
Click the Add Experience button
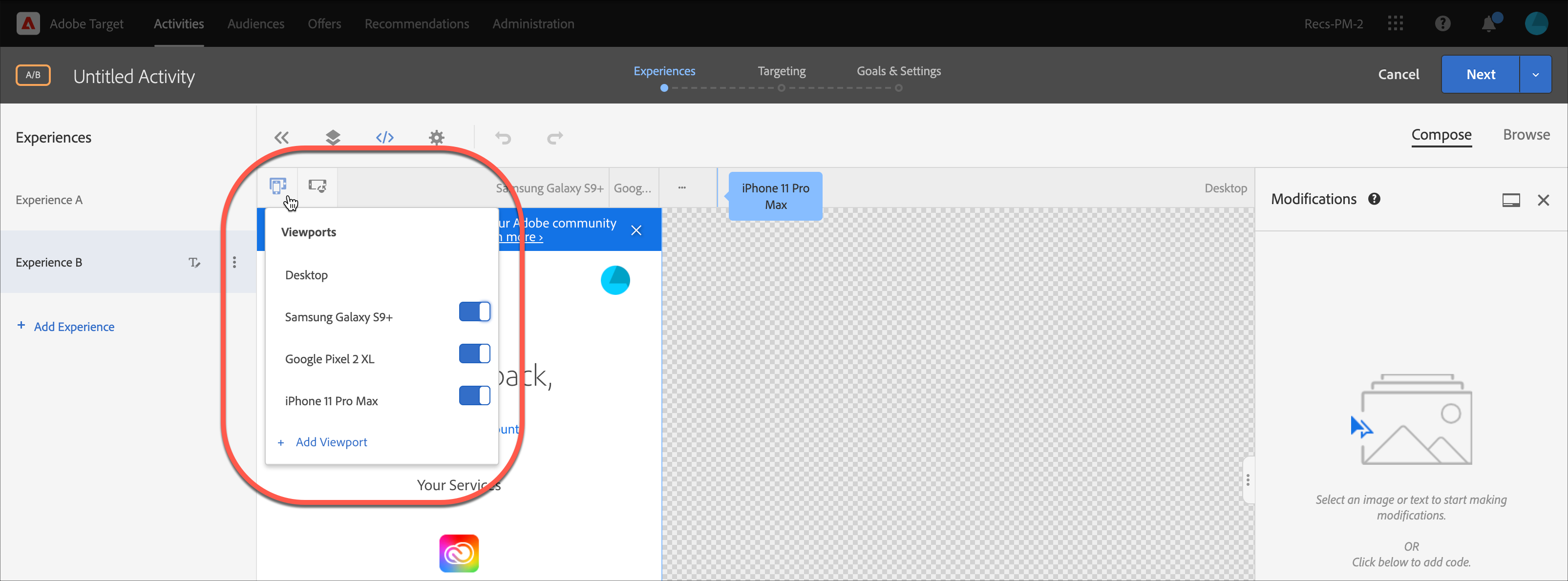tap(66, 325)
